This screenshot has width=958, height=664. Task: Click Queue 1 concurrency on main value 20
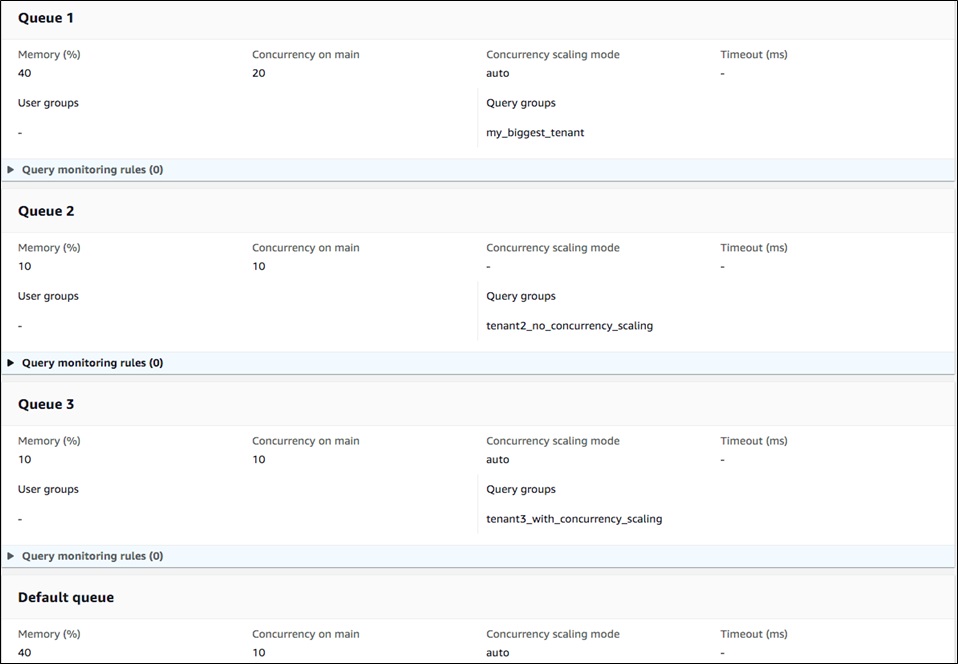pos(258,73)
